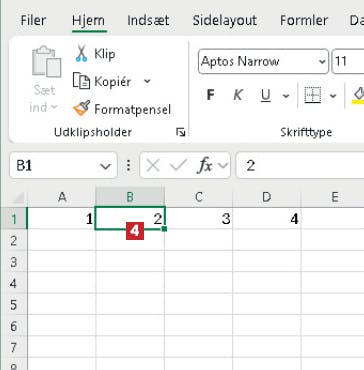Open the Indsæt tab
Screen dimensions: 364x370
point(148,20)
